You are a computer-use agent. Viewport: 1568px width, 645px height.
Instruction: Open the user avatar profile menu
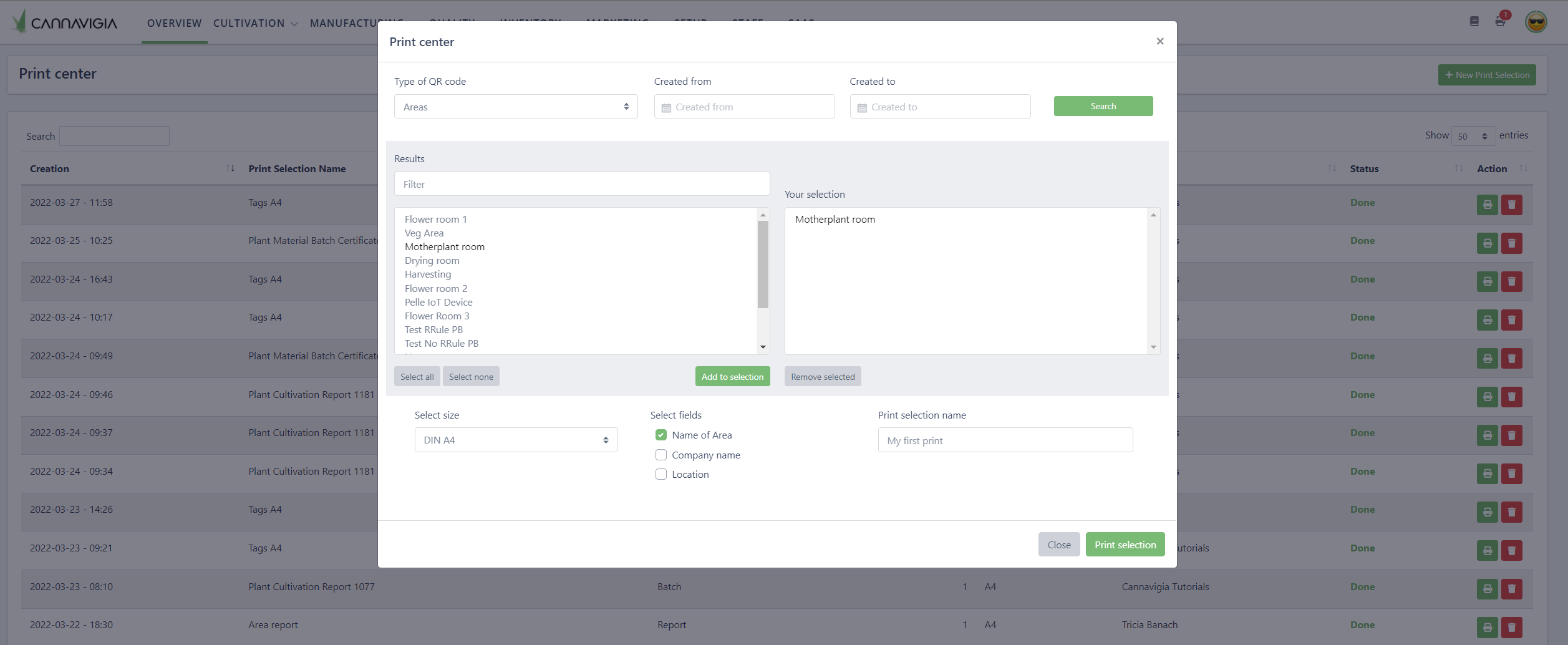[1536, 22]
